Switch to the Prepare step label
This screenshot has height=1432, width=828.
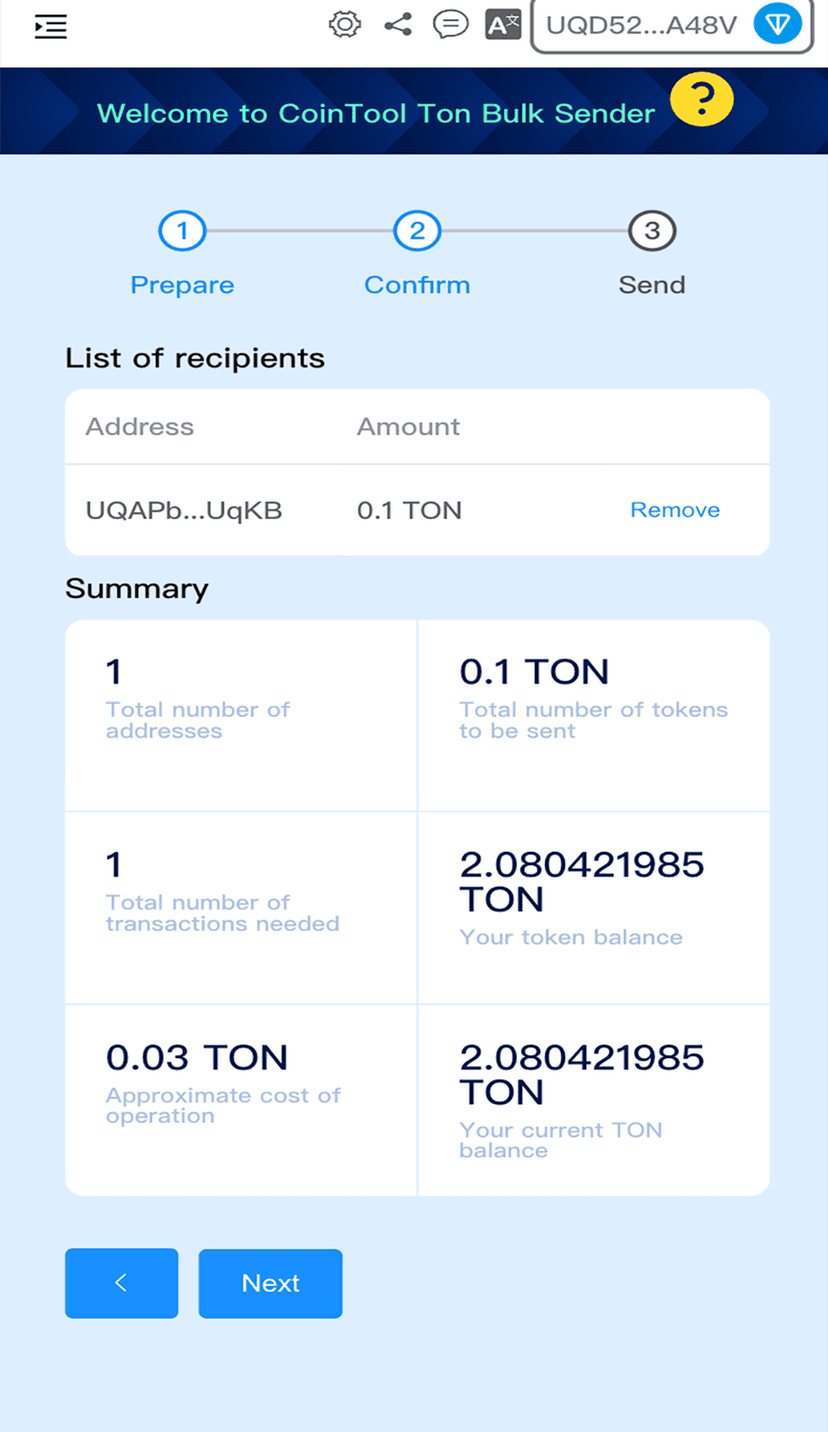coord(182,285)
